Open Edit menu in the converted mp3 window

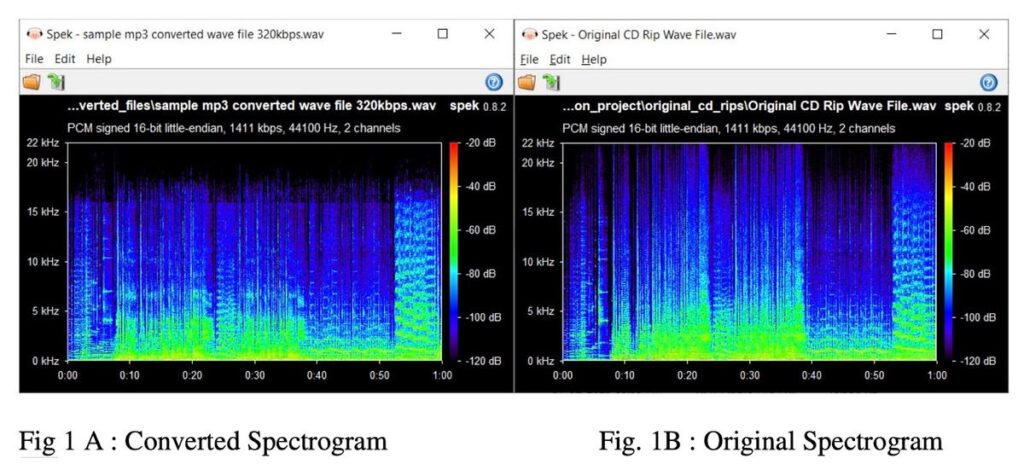pyautogui.click(x=65, y=59)
